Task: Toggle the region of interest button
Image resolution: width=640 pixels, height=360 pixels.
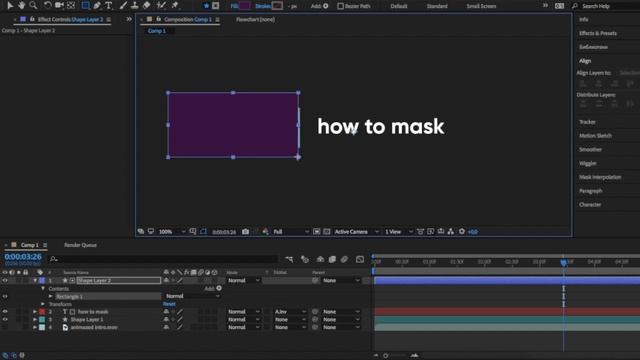Action: (x=316, y=231)
